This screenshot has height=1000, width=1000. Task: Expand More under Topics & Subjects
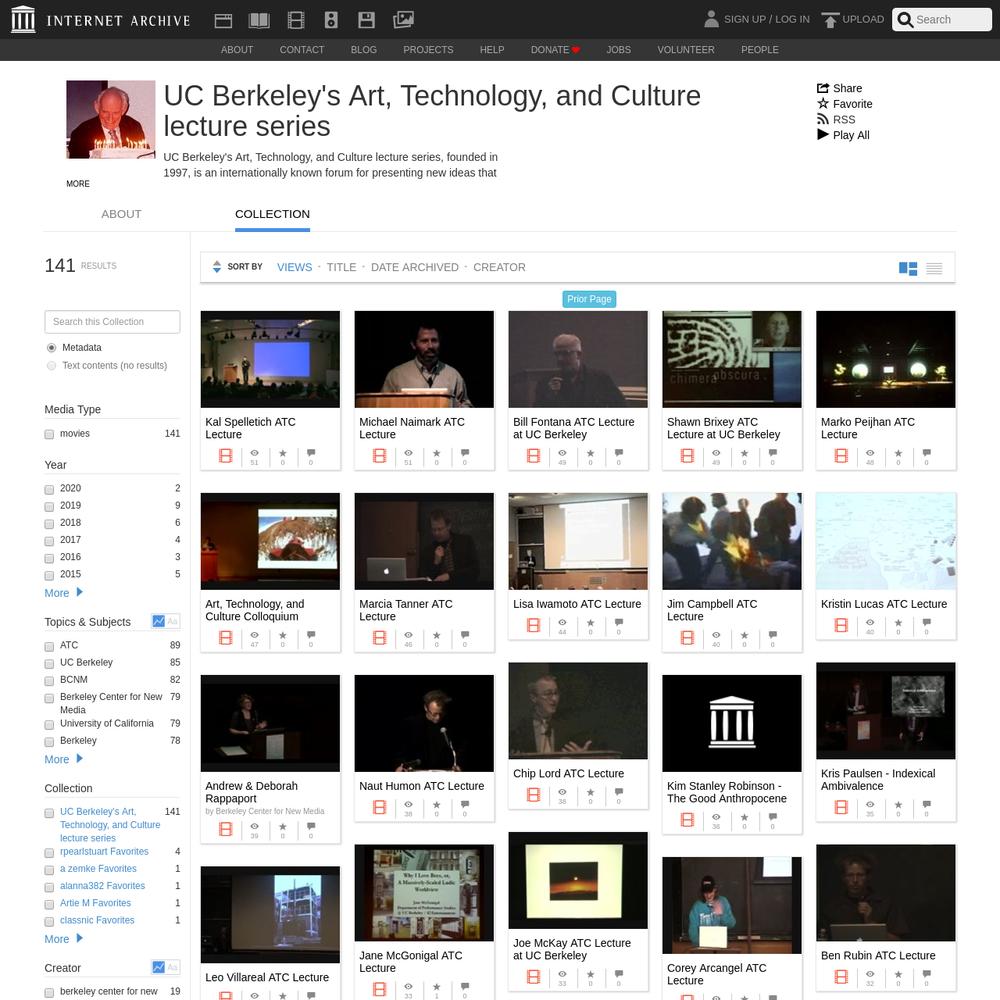tap(64, 759)
